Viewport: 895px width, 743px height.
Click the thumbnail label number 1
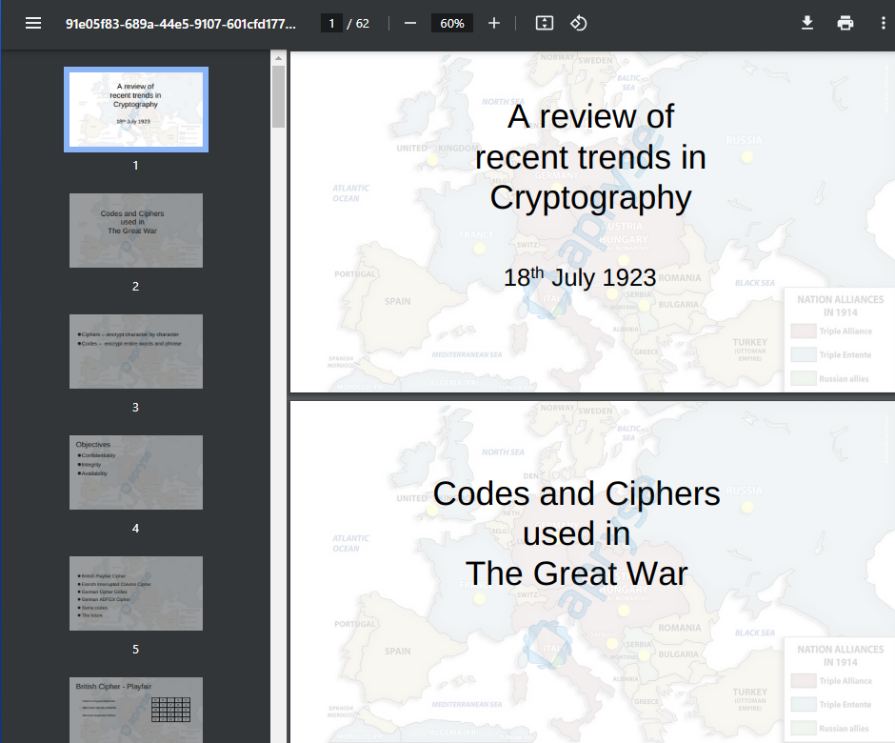click(x=135, y=165)
